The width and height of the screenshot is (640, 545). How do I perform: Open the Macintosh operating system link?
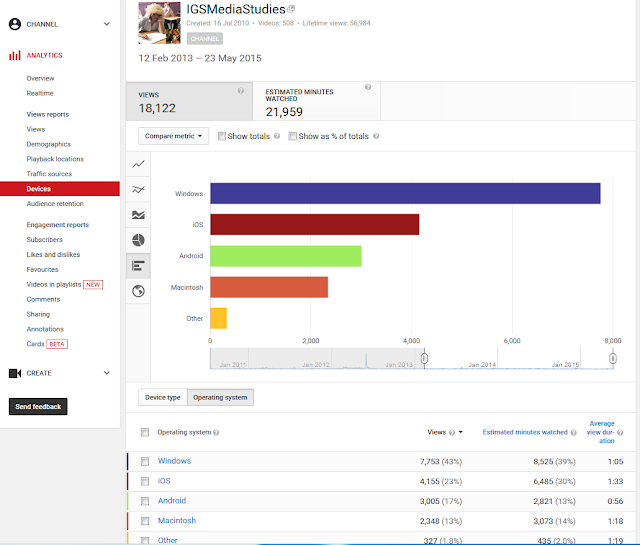tap(177, 521)
